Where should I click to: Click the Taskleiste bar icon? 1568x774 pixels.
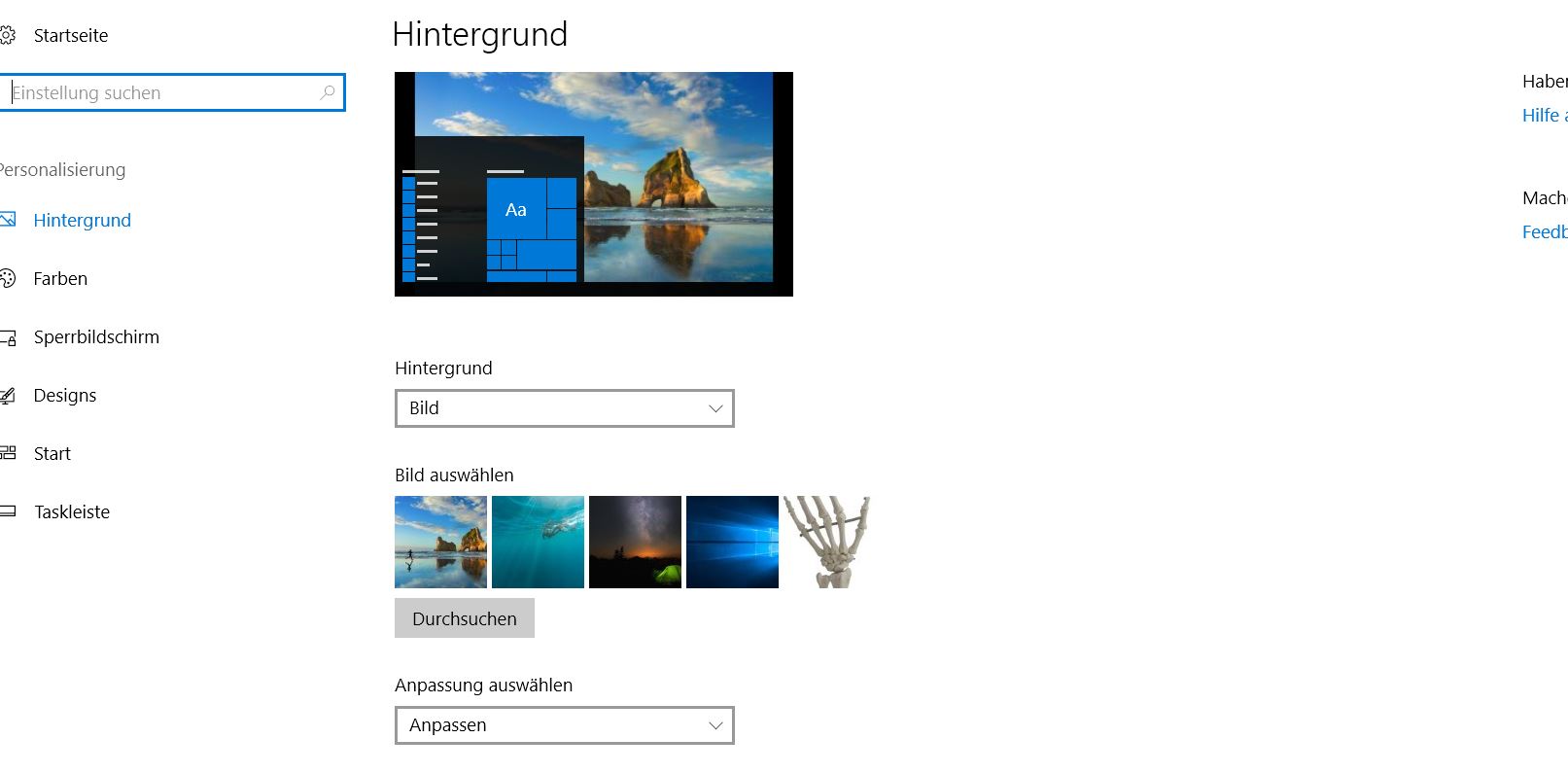pos(8,511)
